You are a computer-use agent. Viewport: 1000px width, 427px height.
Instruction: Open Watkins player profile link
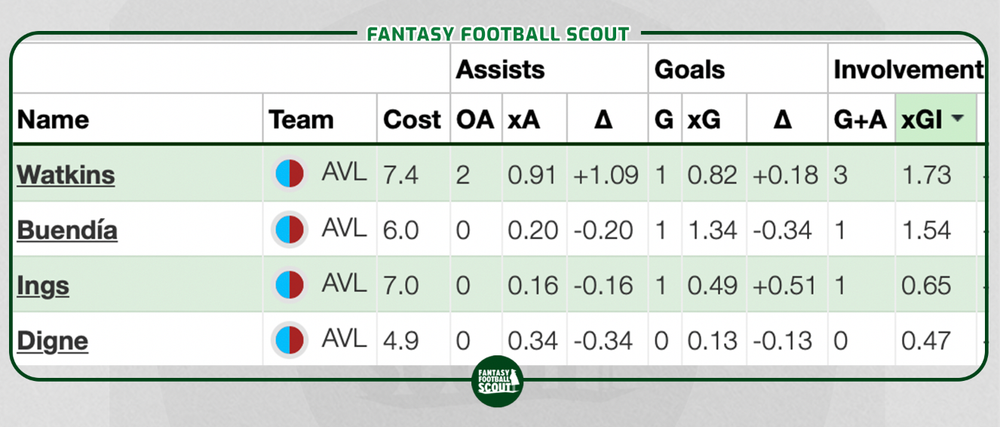[66, 175]
